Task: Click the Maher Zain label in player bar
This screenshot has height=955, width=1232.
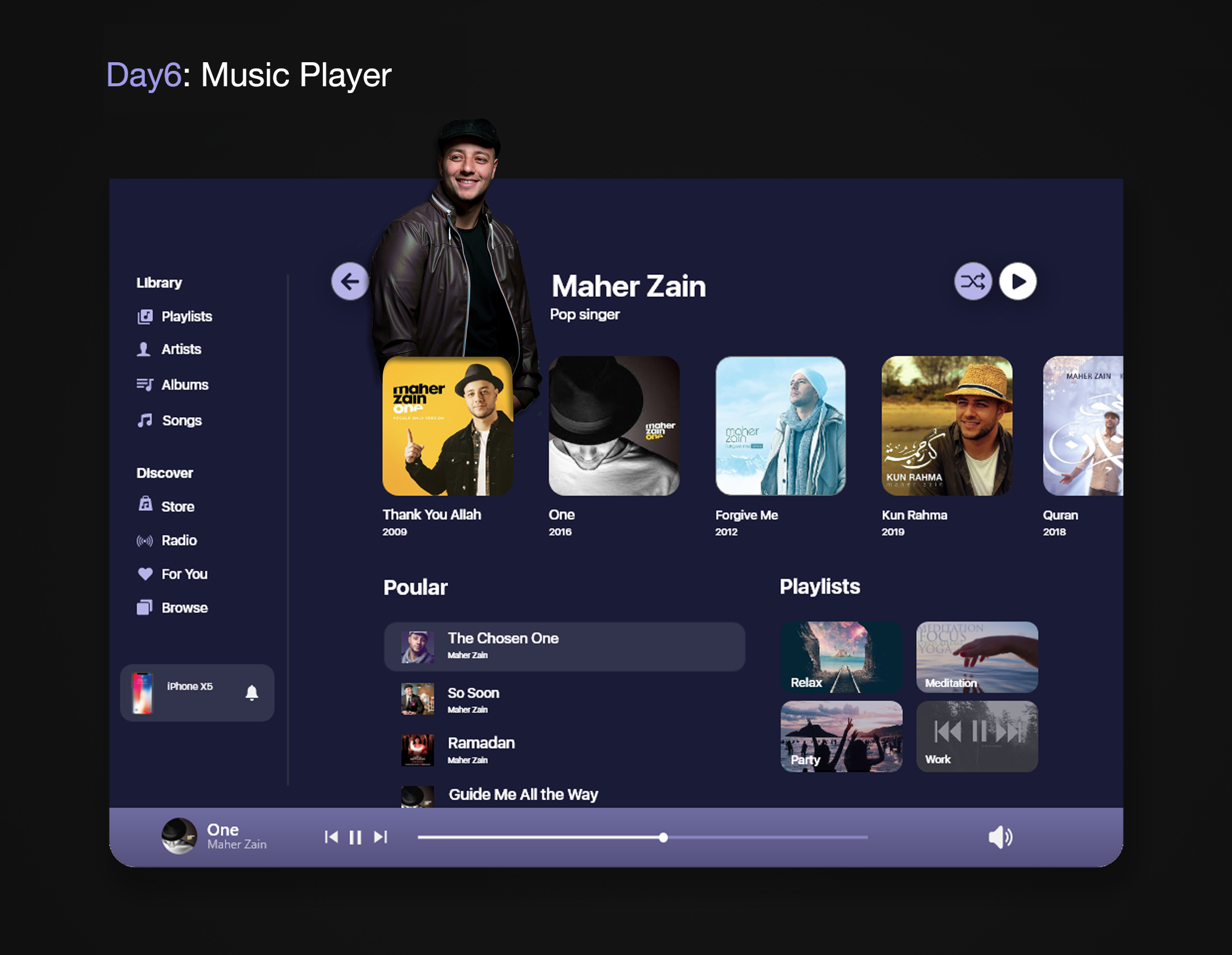Action: tap(237, 845)
